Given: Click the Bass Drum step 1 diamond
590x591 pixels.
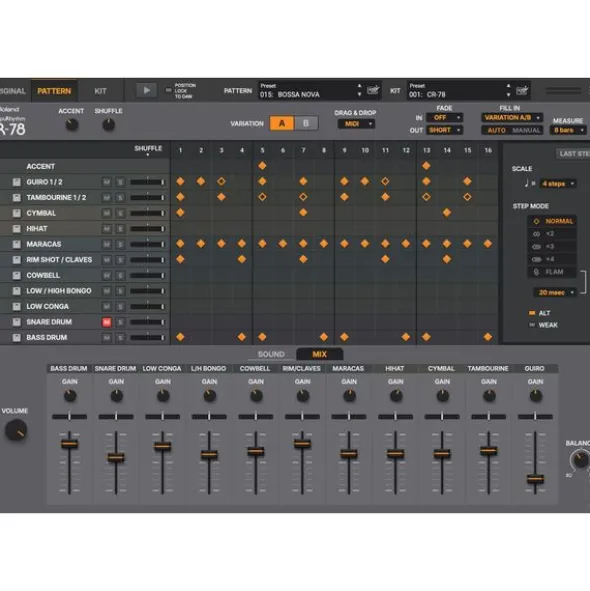Looking at the screenshot, I should pyautogui.click(x=180, y=337).
